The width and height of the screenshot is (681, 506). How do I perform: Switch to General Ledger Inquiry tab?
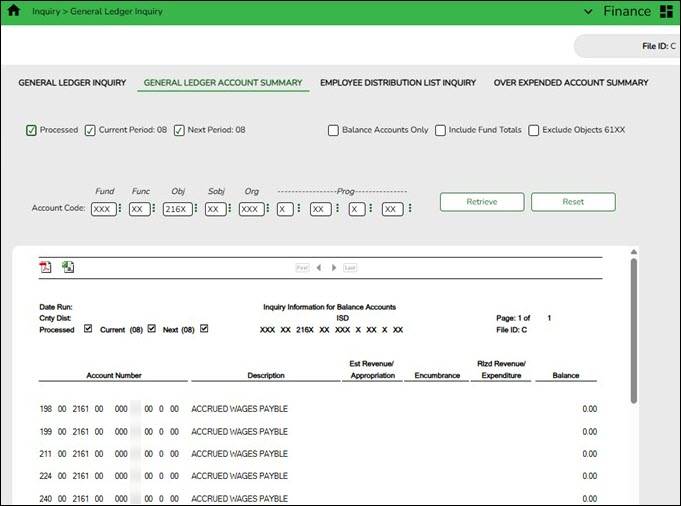pos(72,83)
